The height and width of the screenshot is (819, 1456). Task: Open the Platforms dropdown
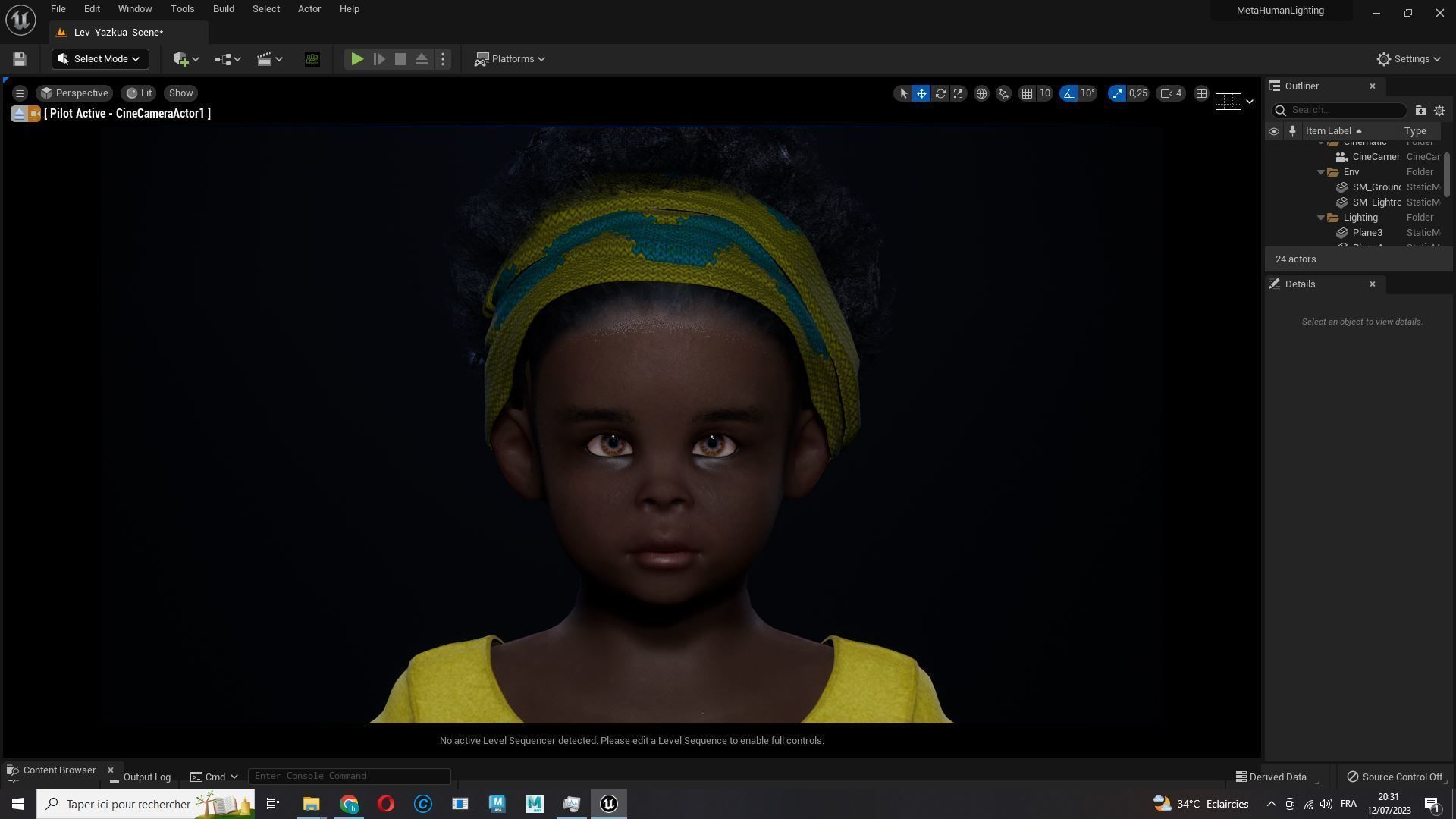(510, 59)
